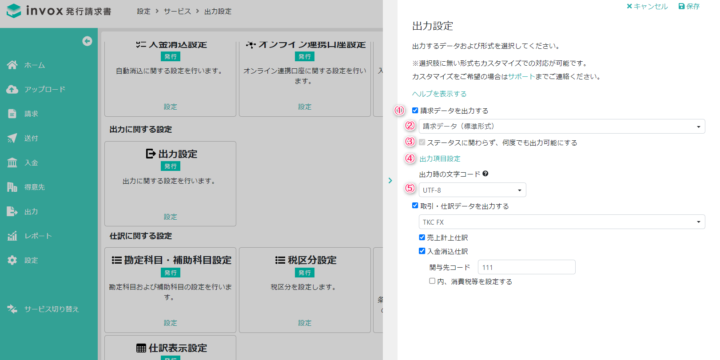Open アップロード in the sidebar menu
Screen dimensions: 720x360
click(x=45, y=90)
